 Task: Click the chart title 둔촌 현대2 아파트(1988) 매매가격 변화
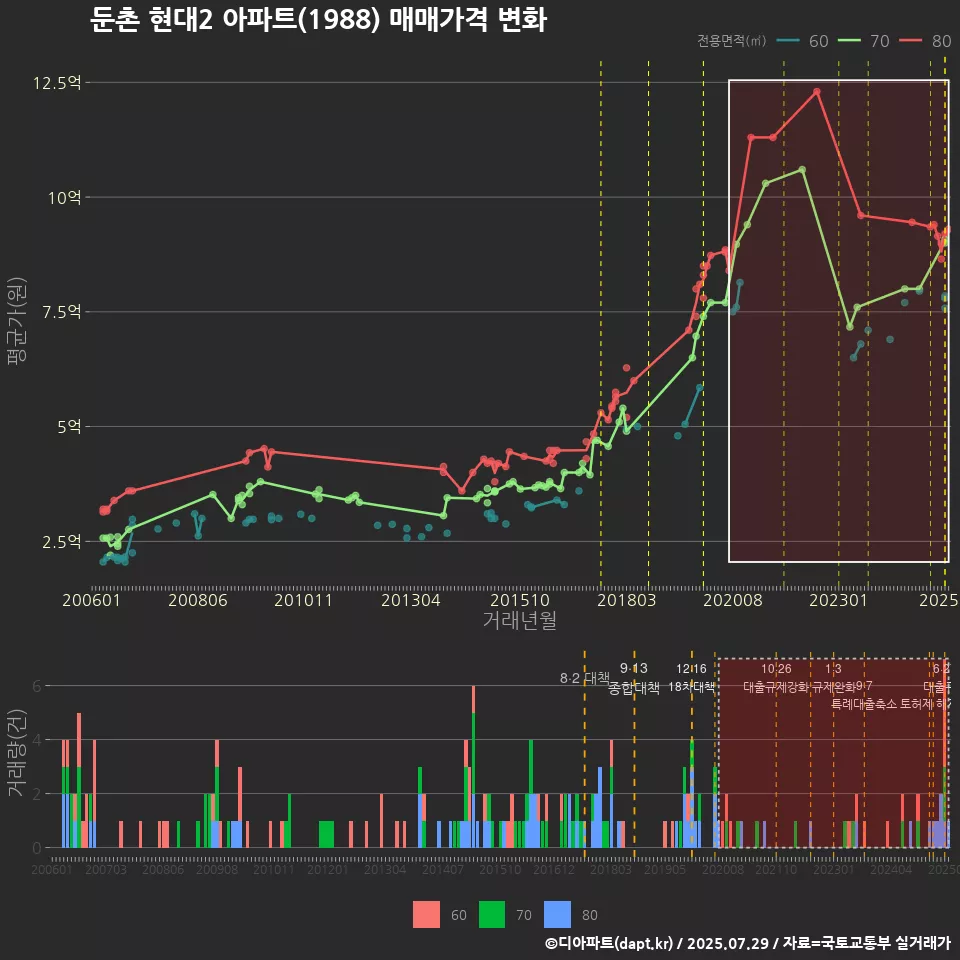318,20
